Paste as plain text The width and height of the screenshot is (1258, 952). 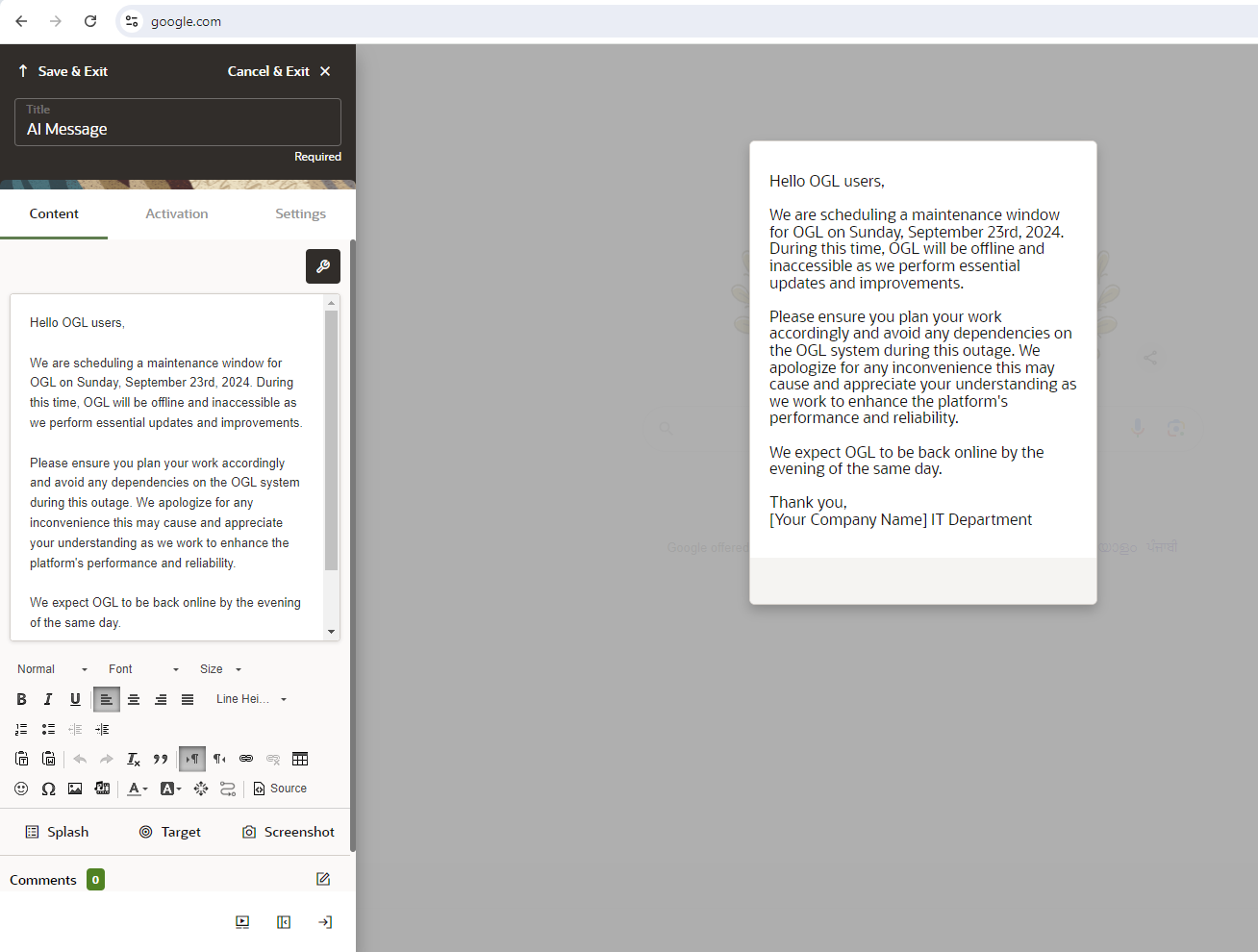(x=21, y=759)
